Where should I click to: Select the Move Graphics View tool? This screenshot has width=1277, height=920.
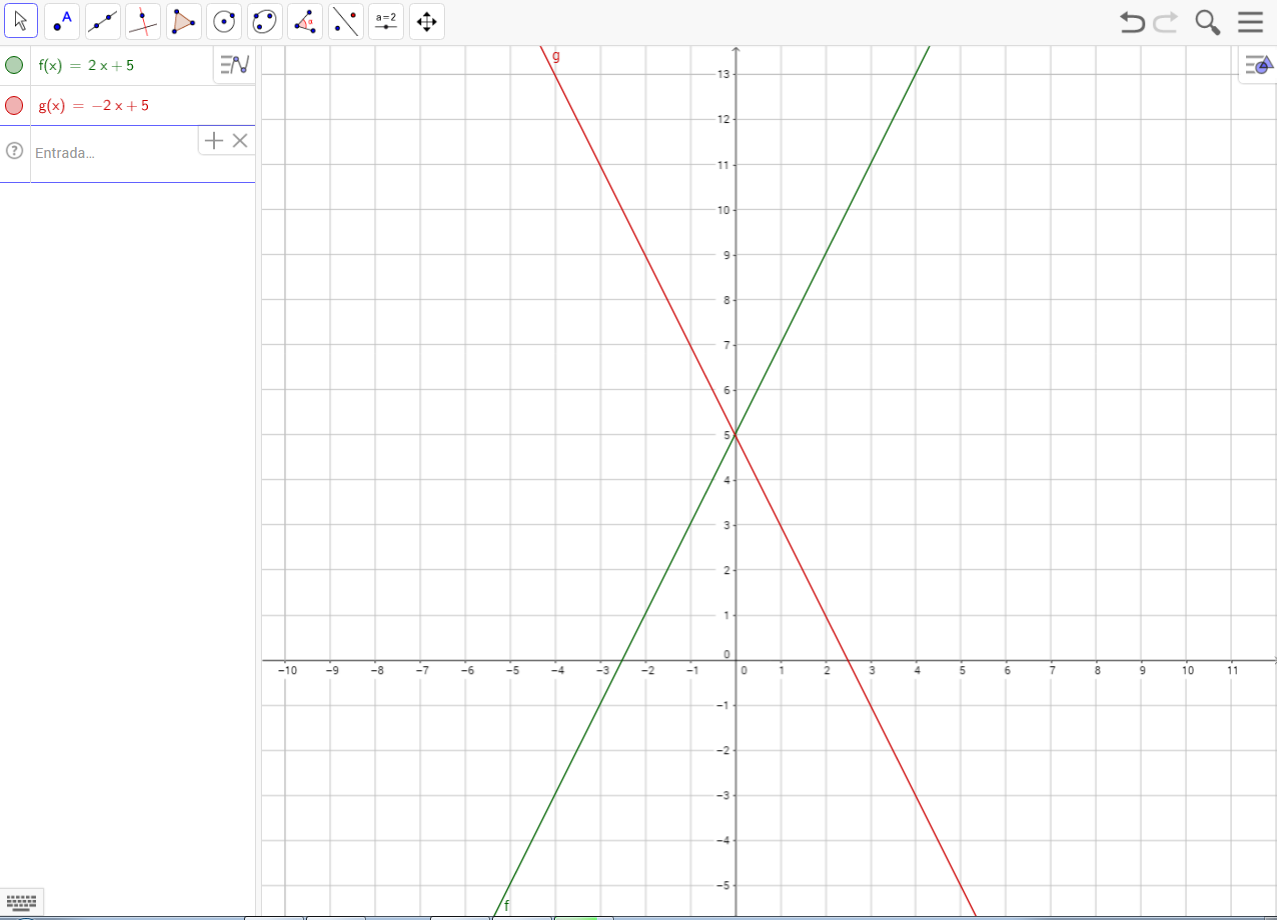click(426, 21)
